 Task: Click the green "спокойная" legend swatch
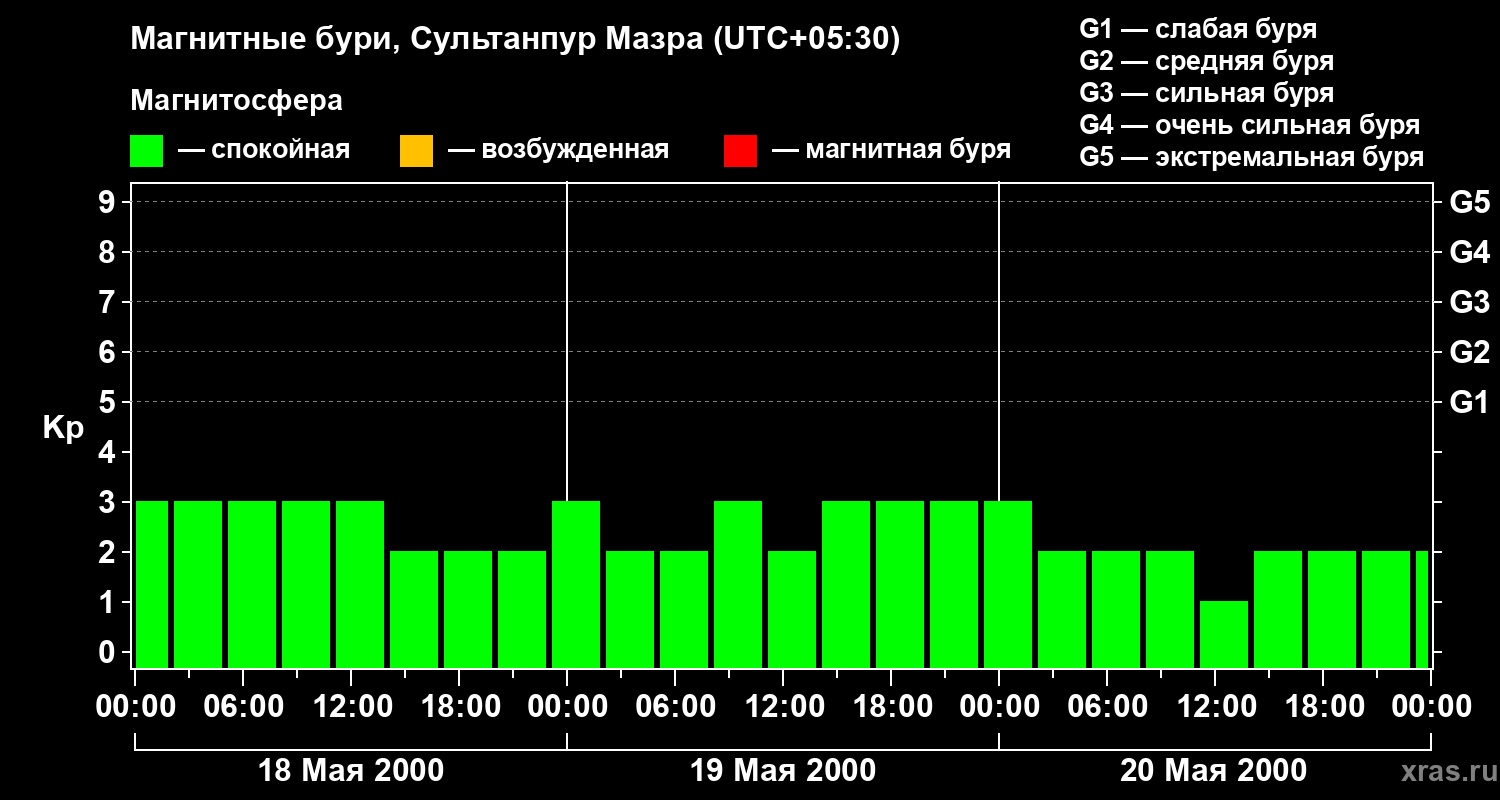[x=147, y=151]
